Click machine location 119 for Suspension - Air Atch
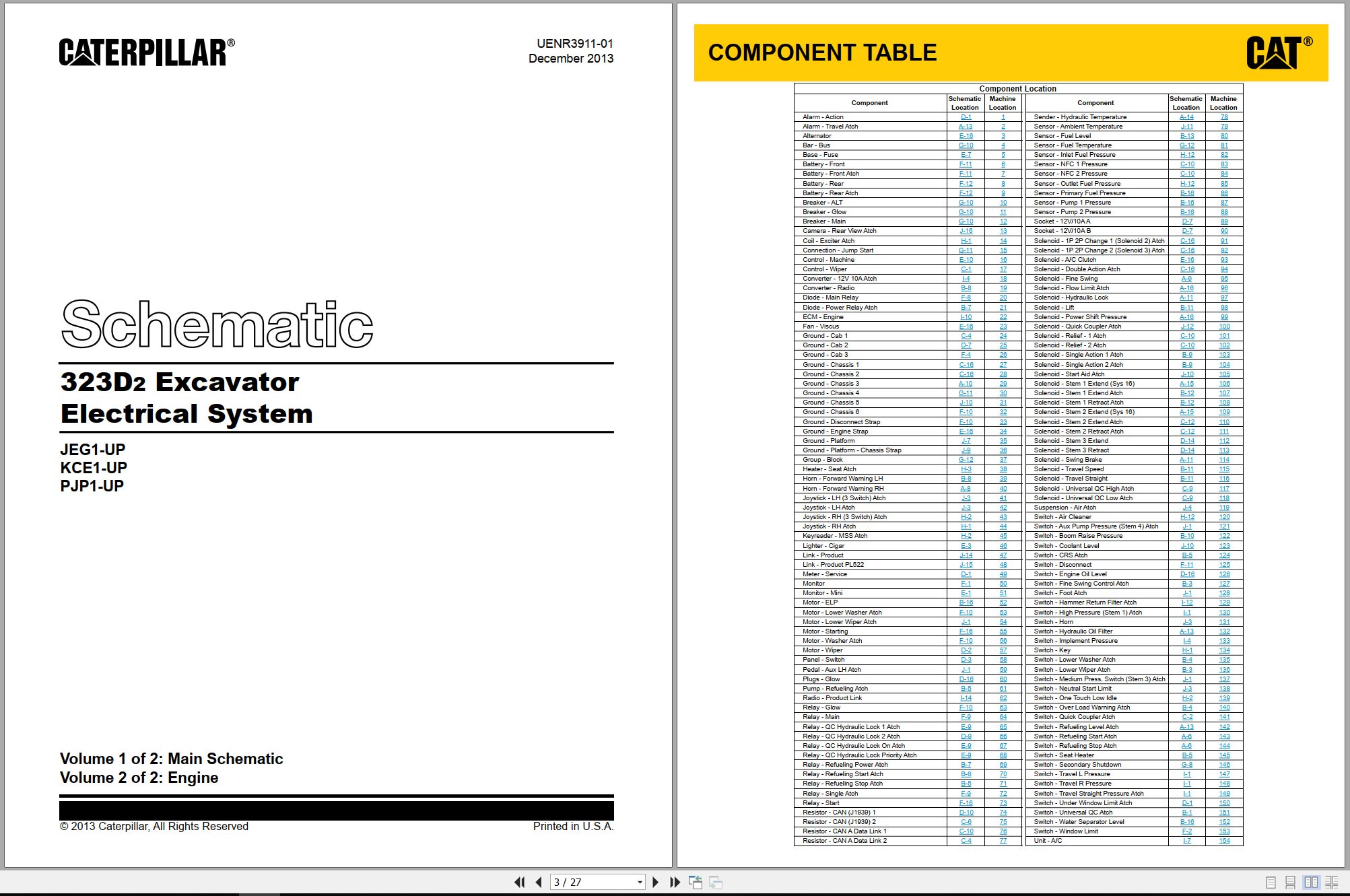Screen dimensions: 1350x896 point(1224,508)
